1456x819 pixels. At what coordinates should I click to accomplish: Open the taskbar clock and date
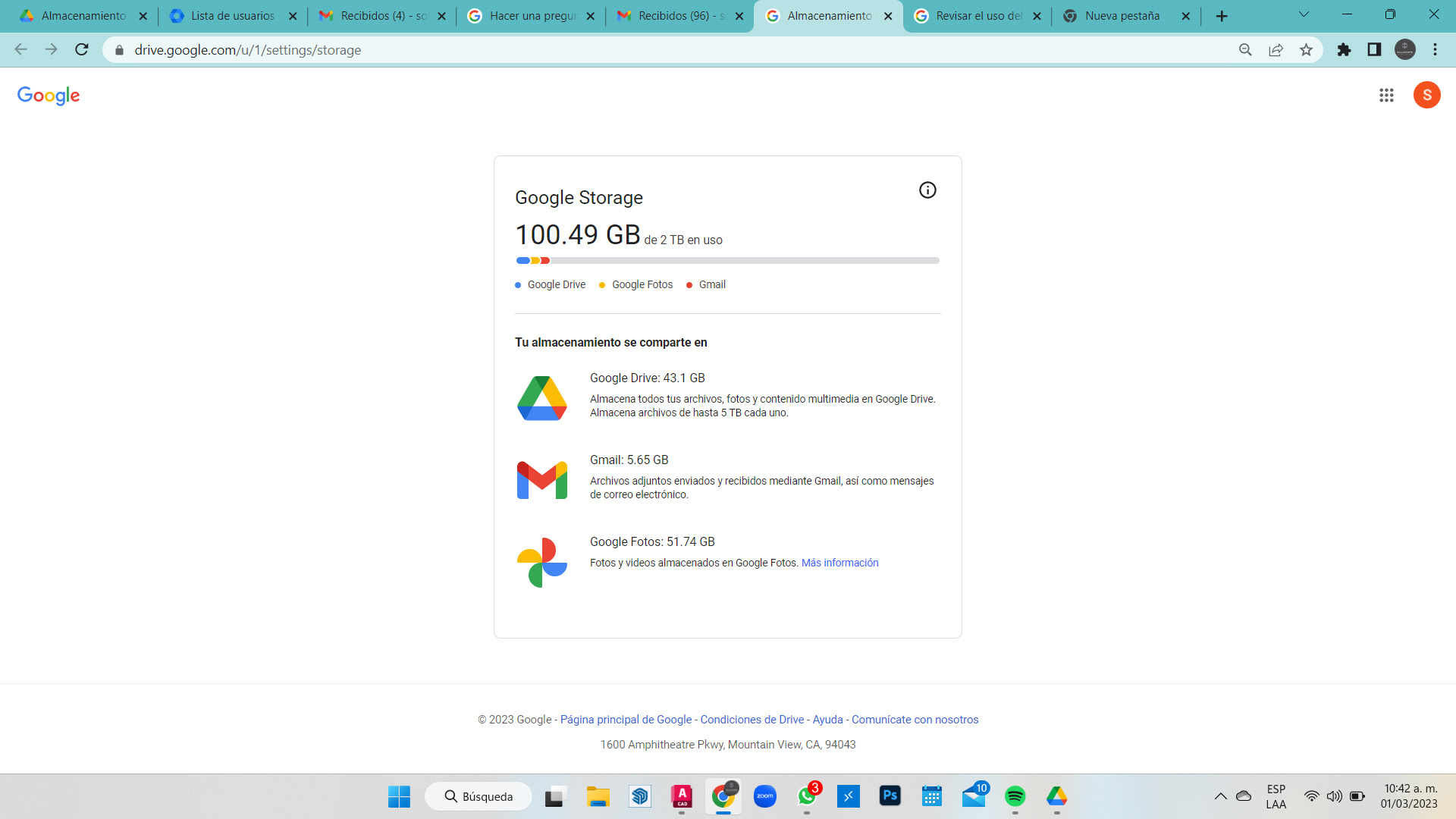(1409, 796)
